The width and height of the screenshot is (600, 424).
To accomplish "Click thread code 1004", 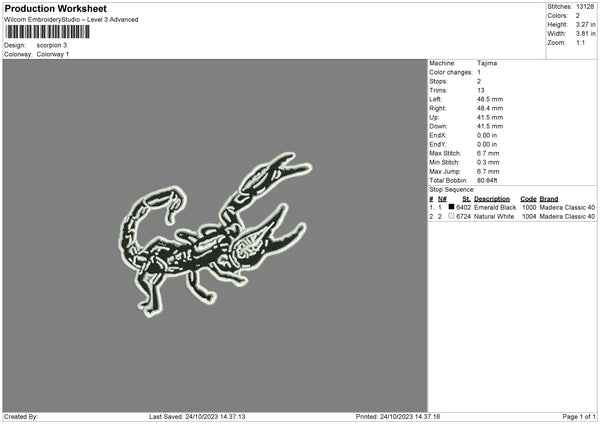I will tap(529, 217).
